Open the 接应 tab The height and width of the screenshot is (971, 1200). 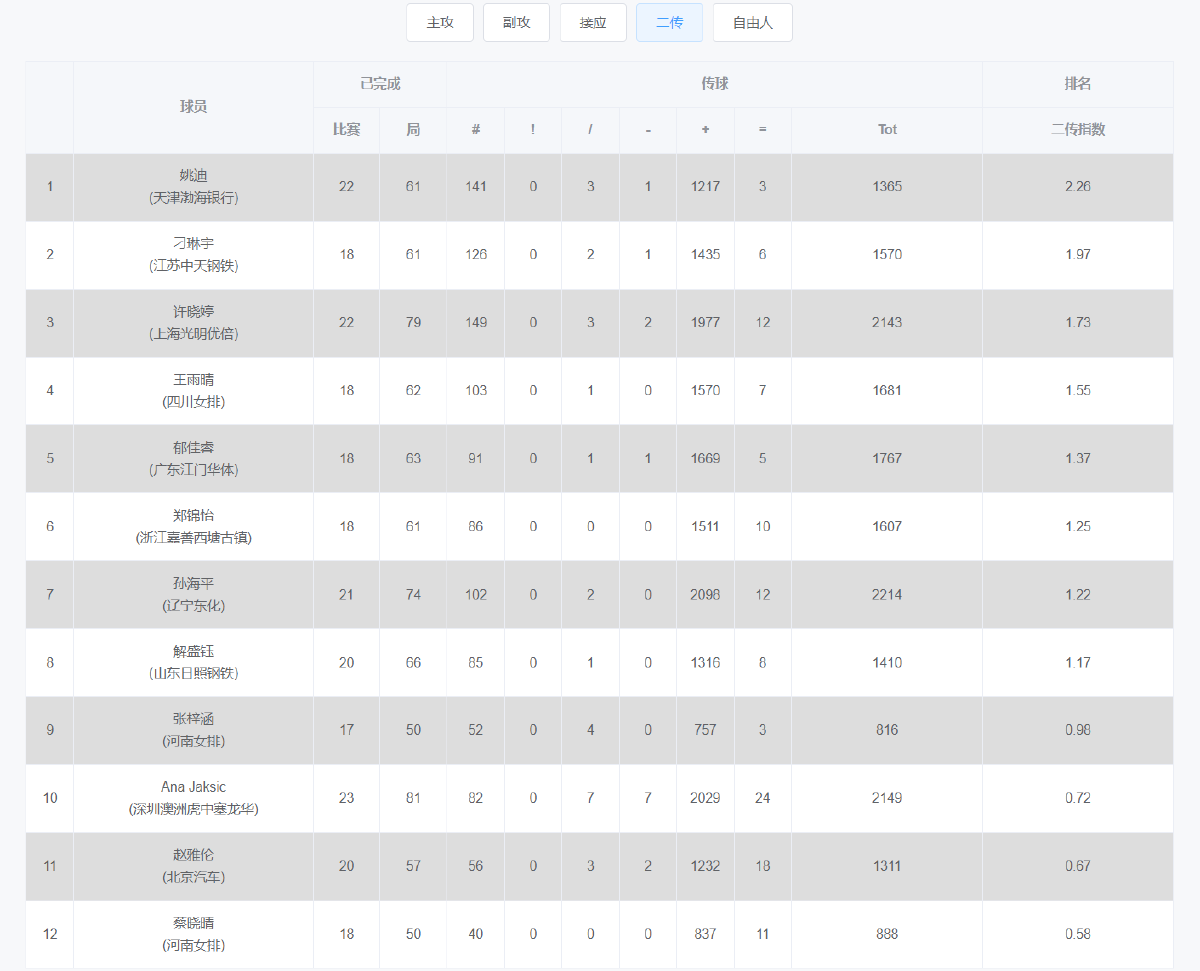pyautogui.click(x=593, y=22)
